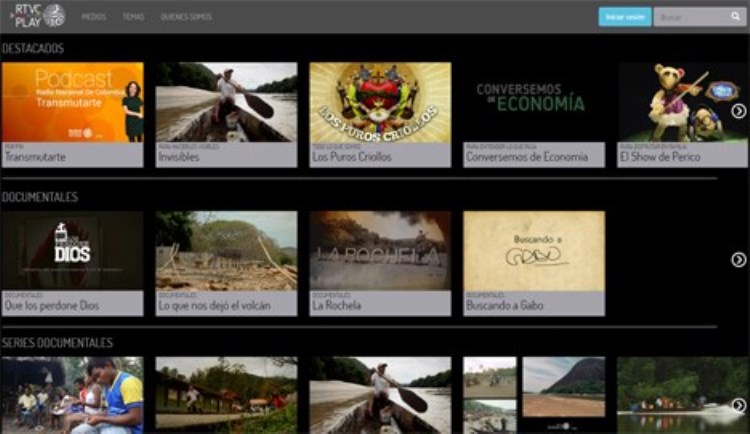Open the Medios menu
Image resolution: width=750 pixels, height=434 pixels.
(x=94, y=17)
